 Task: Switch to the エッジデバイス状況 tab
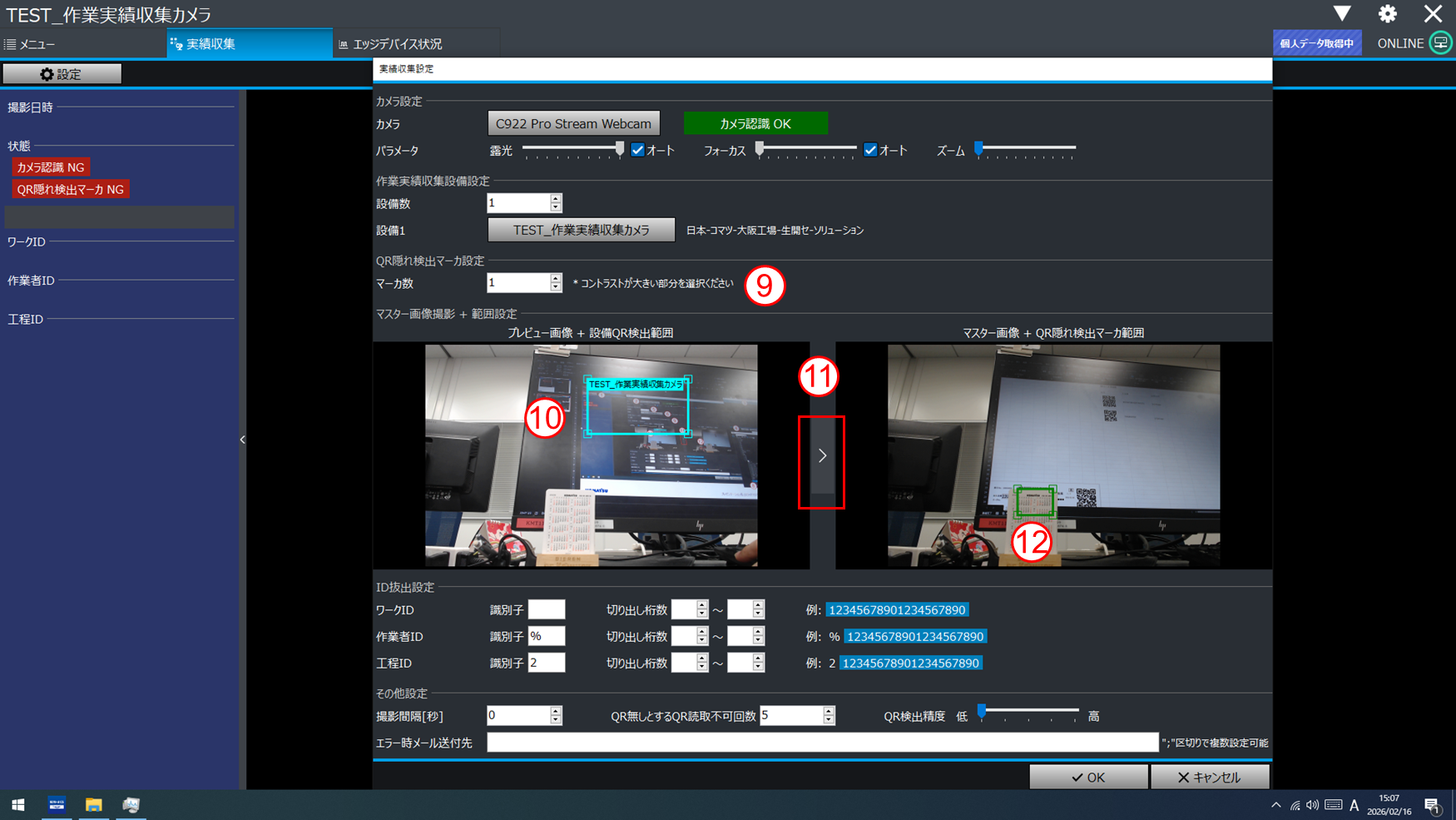pos(397,44)
